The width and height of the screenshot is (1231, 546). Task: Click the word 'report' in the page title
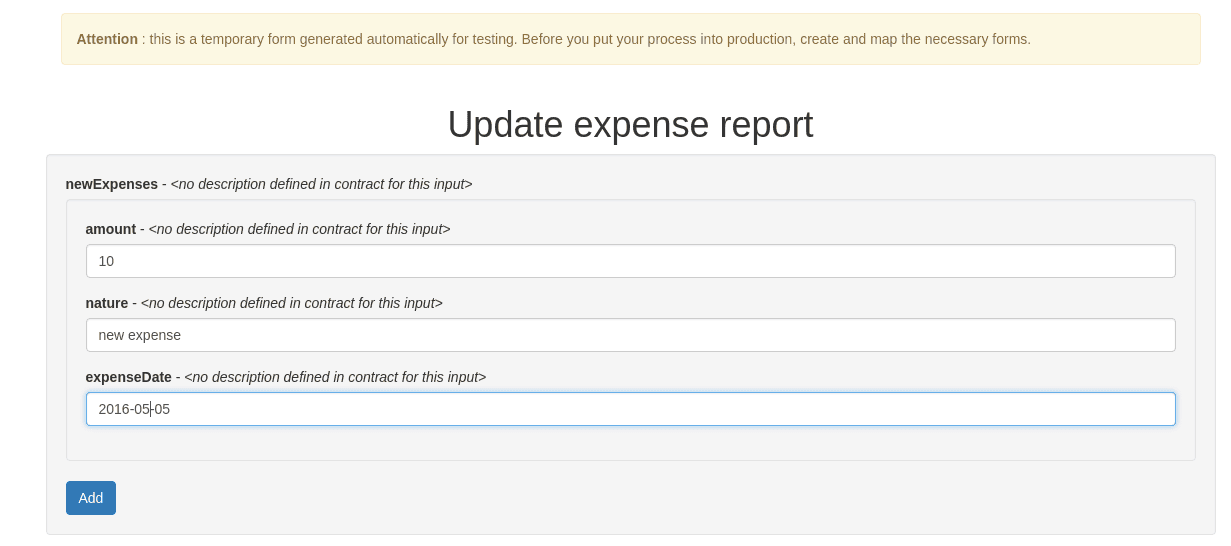coord(766,125)
